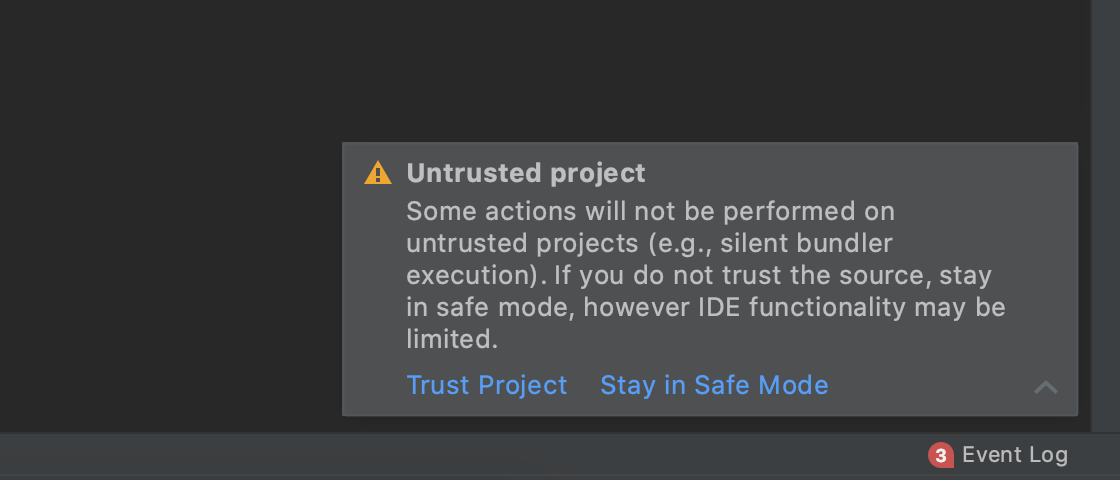Click the bottom edge strip under the status bar
The image size is (1120, 480).
pyautogui.click(x=560, y=478)
